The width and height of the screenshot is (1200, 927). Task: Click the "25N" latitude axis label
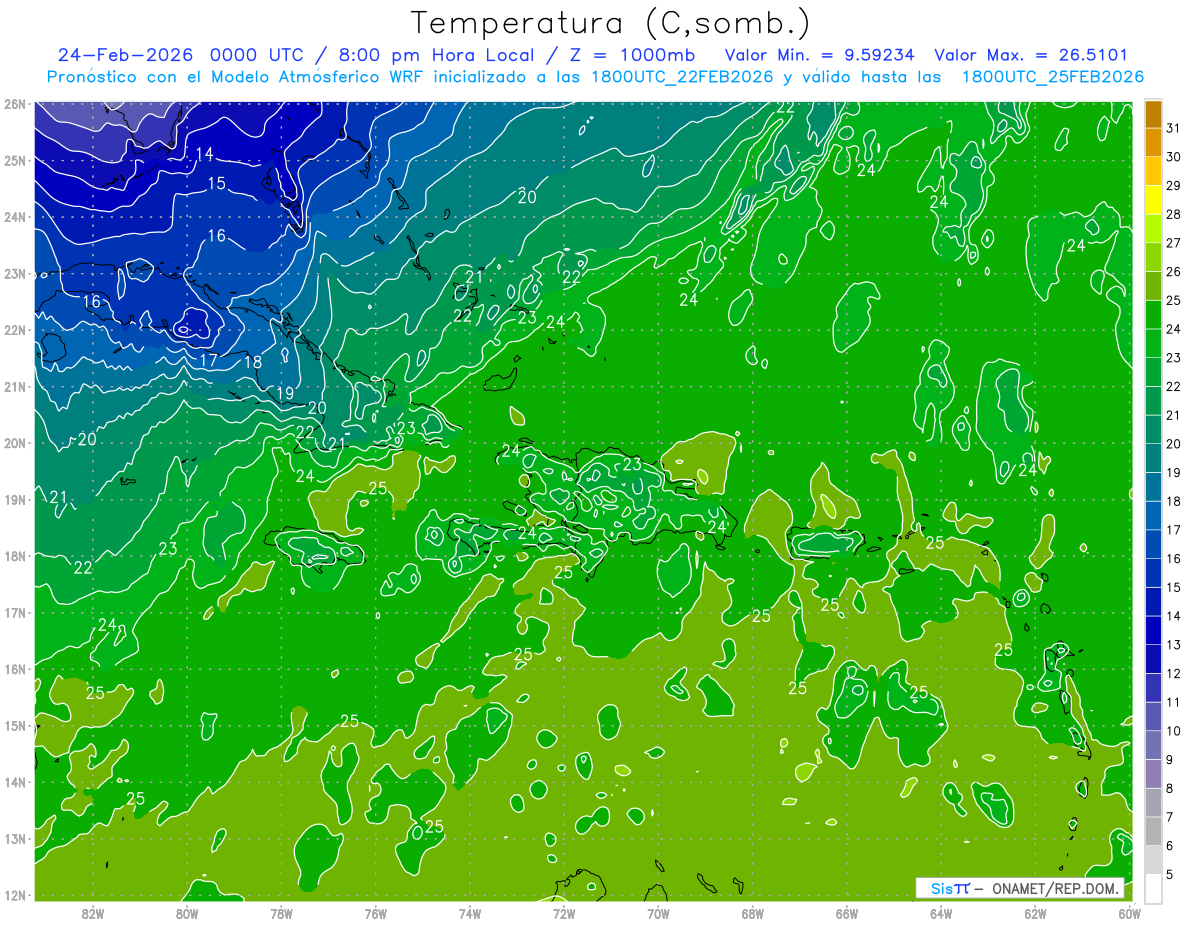[13, 160]
